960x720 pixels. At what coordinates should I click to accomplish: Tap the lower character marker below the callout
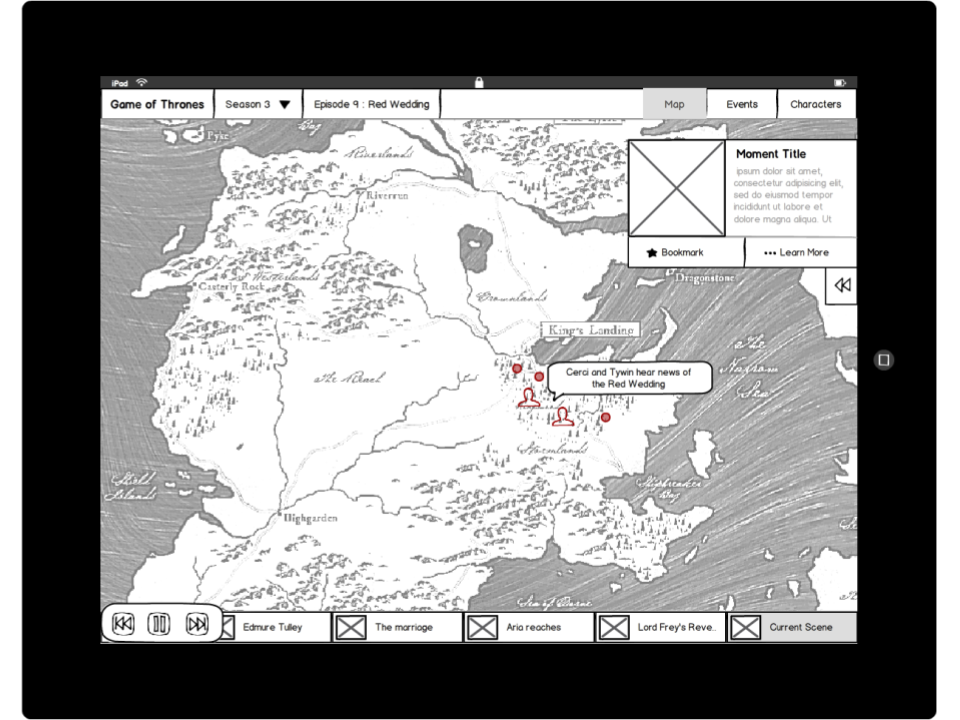pos(563,416)
